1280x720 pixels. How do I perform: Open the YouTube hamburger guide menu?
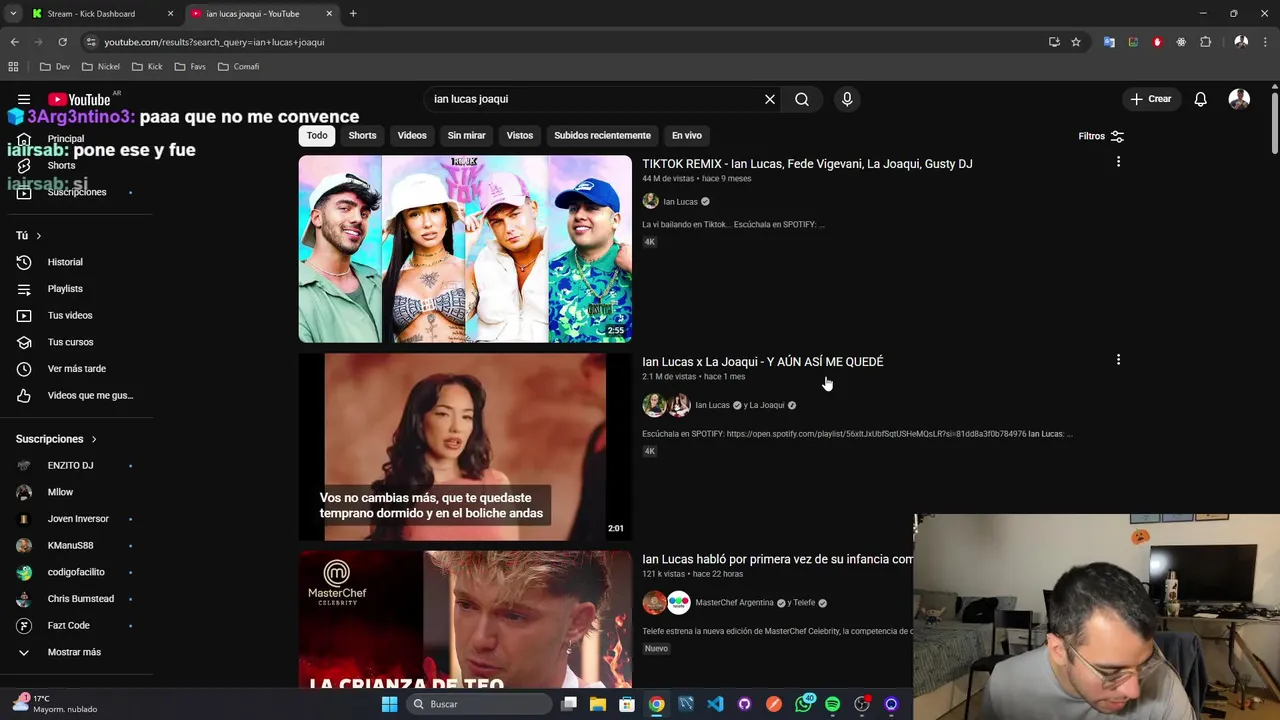[x=24, y=99]
